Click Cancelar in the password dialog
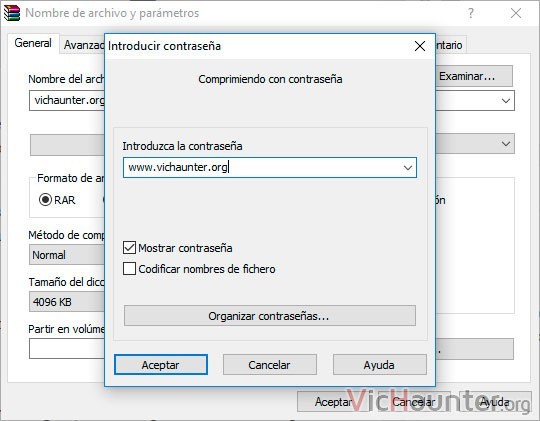Image resolution: width=540 pixels, height=421 pixels. pyautogui.click(x=270, y=364)
